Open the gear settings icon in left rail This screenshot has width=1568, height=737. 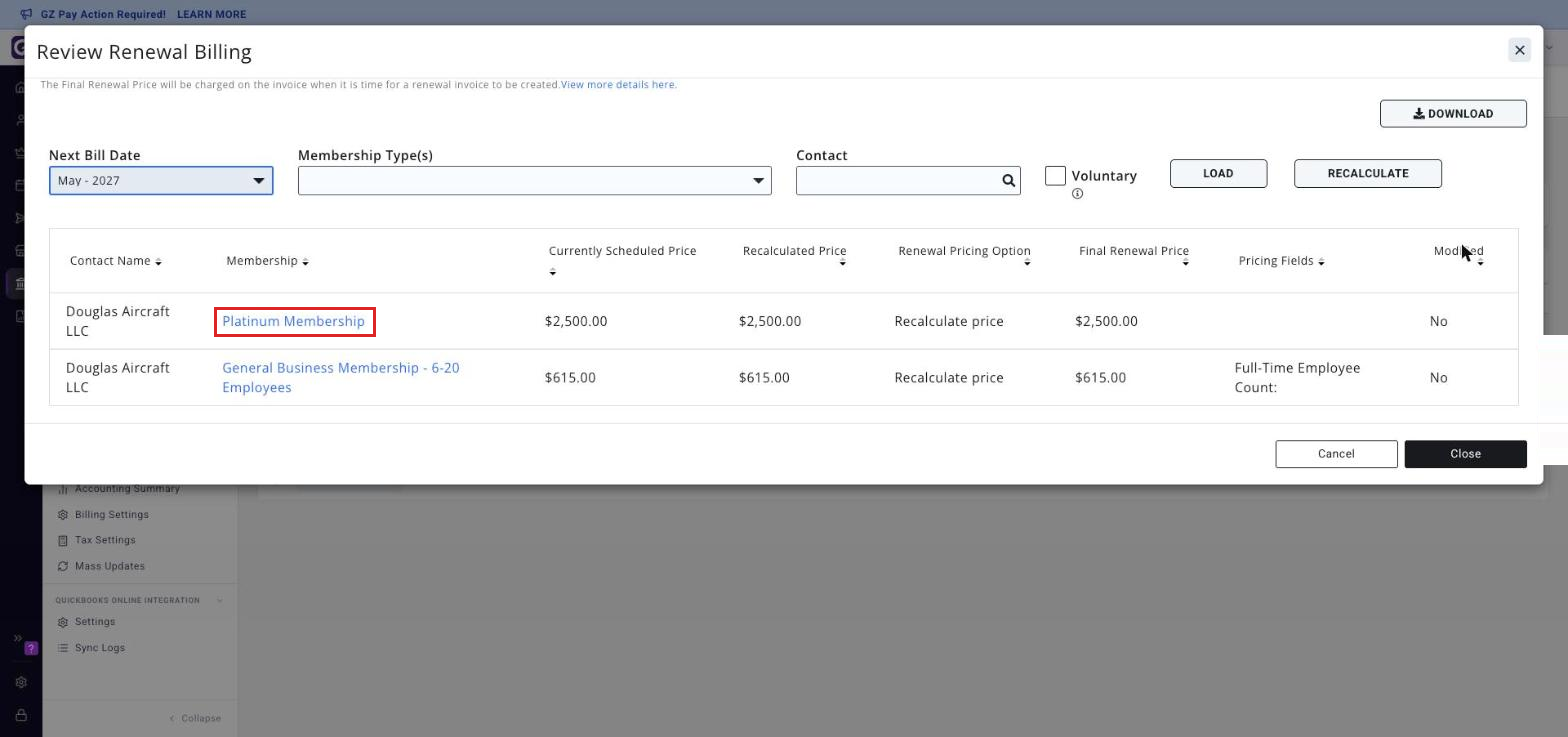tap(21, 683)
